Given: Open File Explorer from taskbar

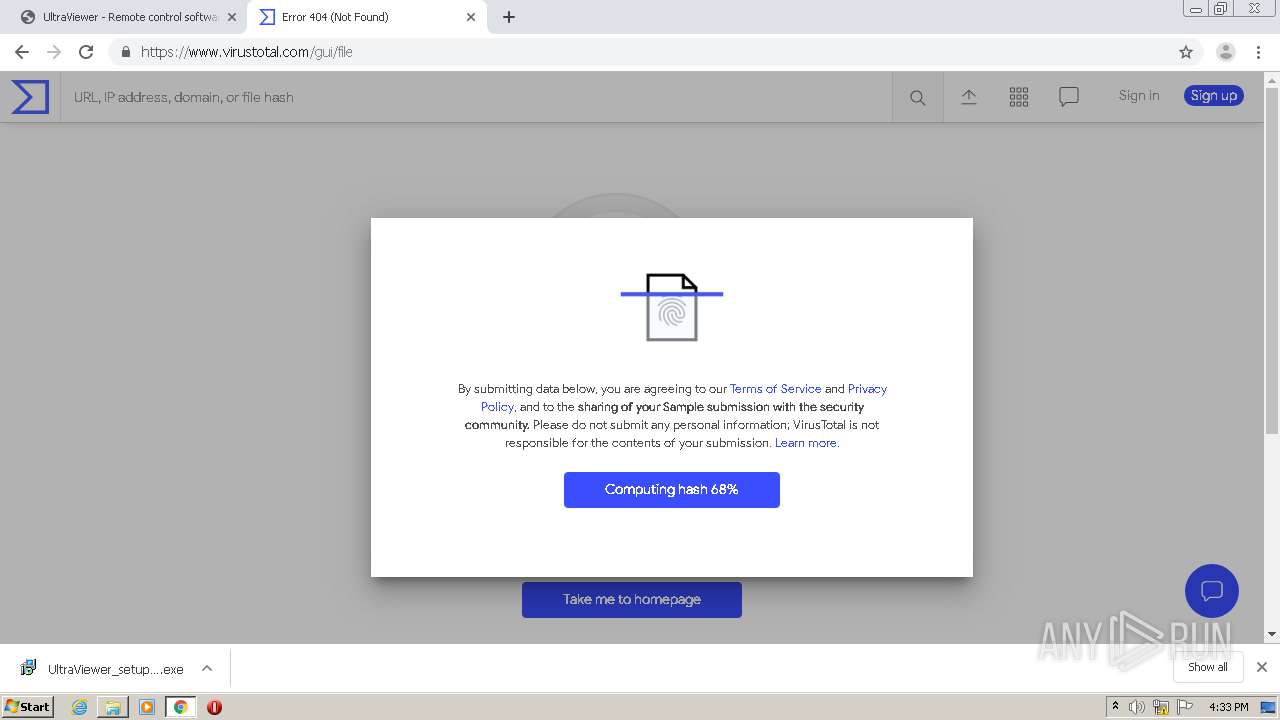Looking at the screenshot, I should point(113,707).
